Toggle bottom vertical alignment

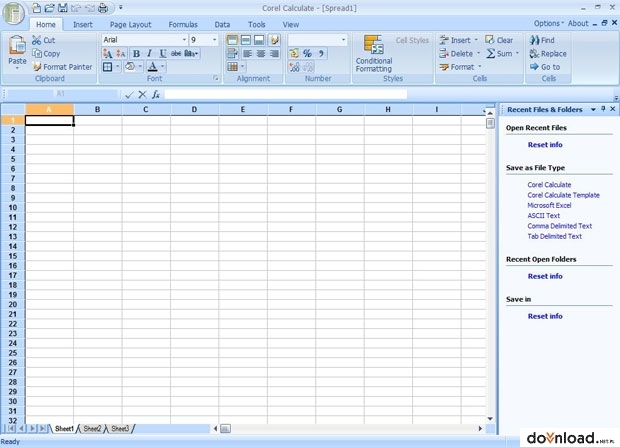[x=259, y=40]
